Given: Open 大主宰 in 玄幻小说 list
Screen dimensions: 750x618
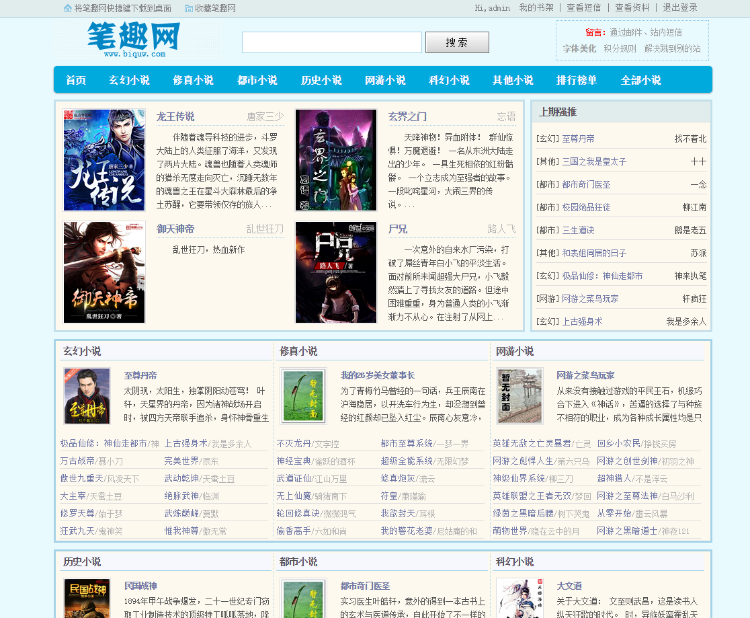Looking at the screenshot, I should pos(73,496).
